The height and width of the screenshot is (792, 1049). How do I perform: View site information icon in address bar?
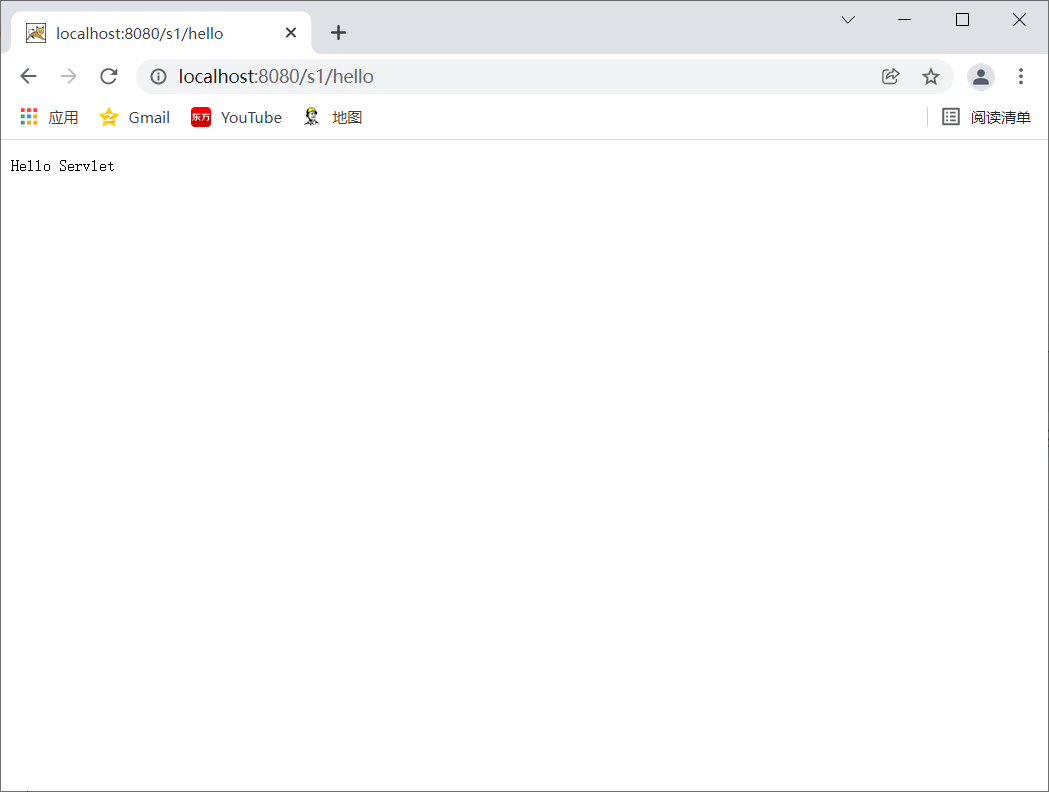click(159, 76)
